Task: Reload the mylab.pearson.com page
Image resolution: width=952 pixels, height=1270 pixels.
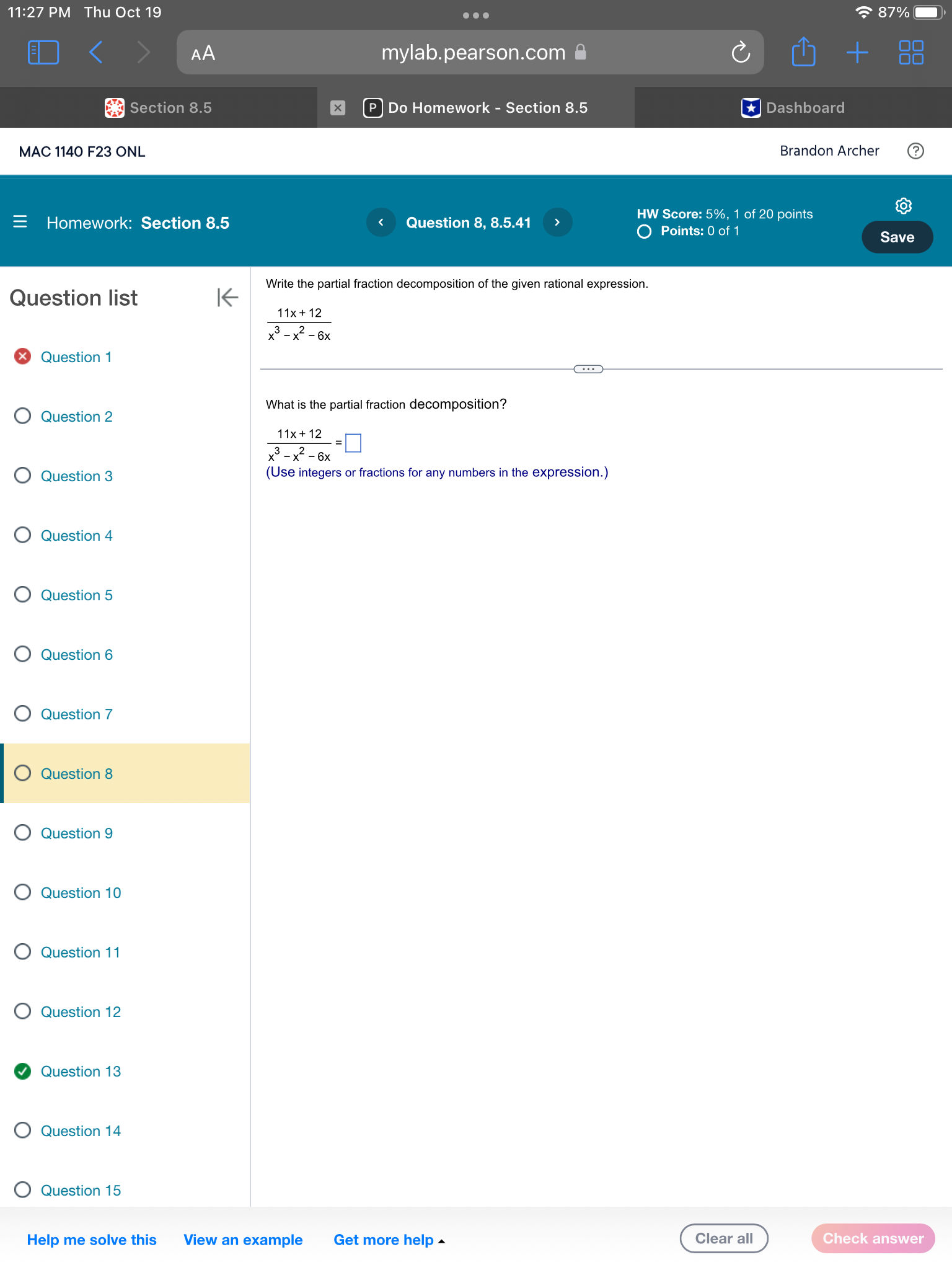Action: (741, 53)
